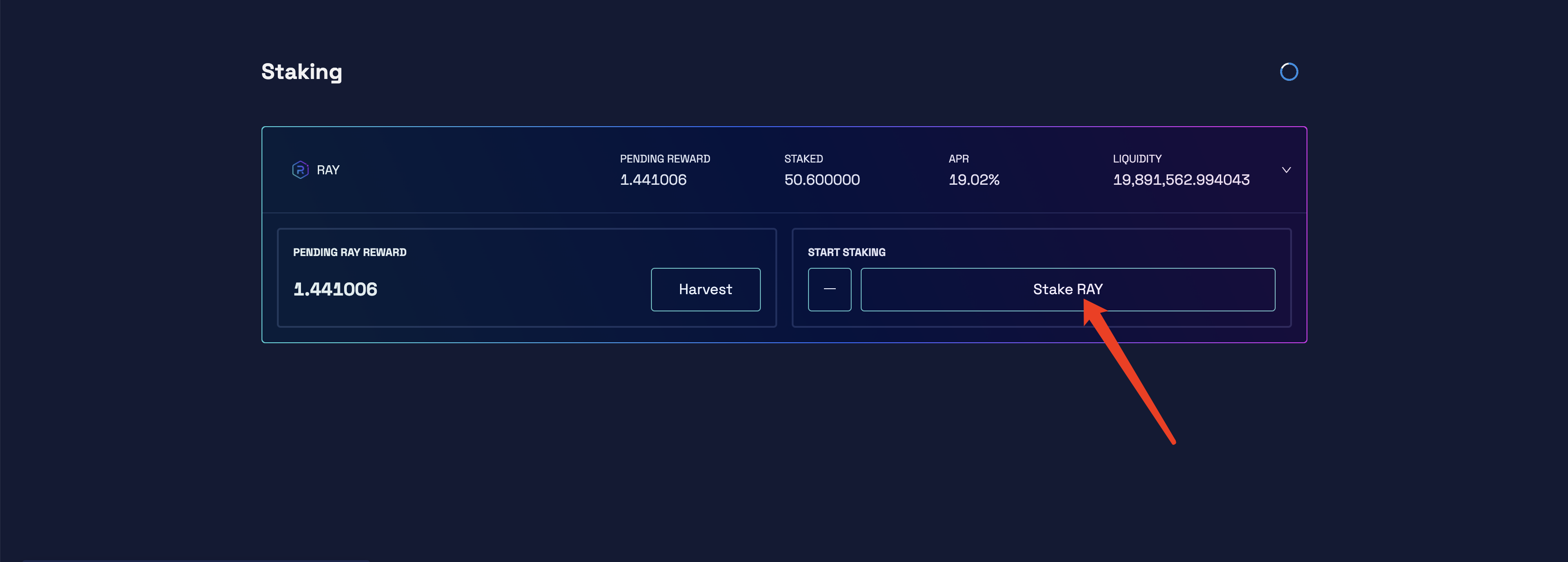Click the RAY pool name label
The image size is (1568, 562).
tap(328, 170)
